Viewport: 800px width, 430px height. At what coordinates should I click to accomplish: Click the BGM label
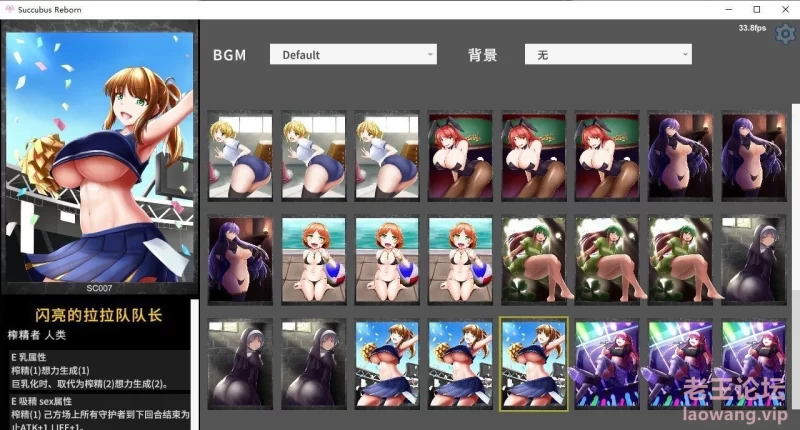point(230,55)
